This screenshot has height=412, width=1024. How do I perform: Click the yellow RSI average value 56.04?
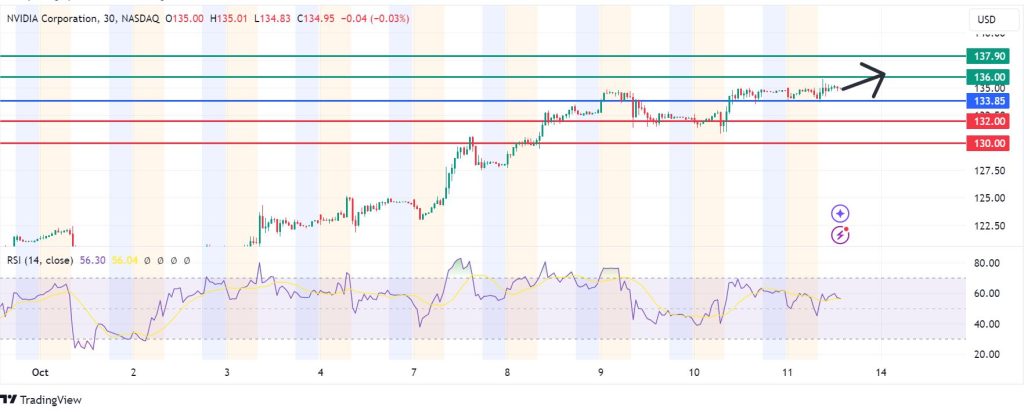coord(124,259)
